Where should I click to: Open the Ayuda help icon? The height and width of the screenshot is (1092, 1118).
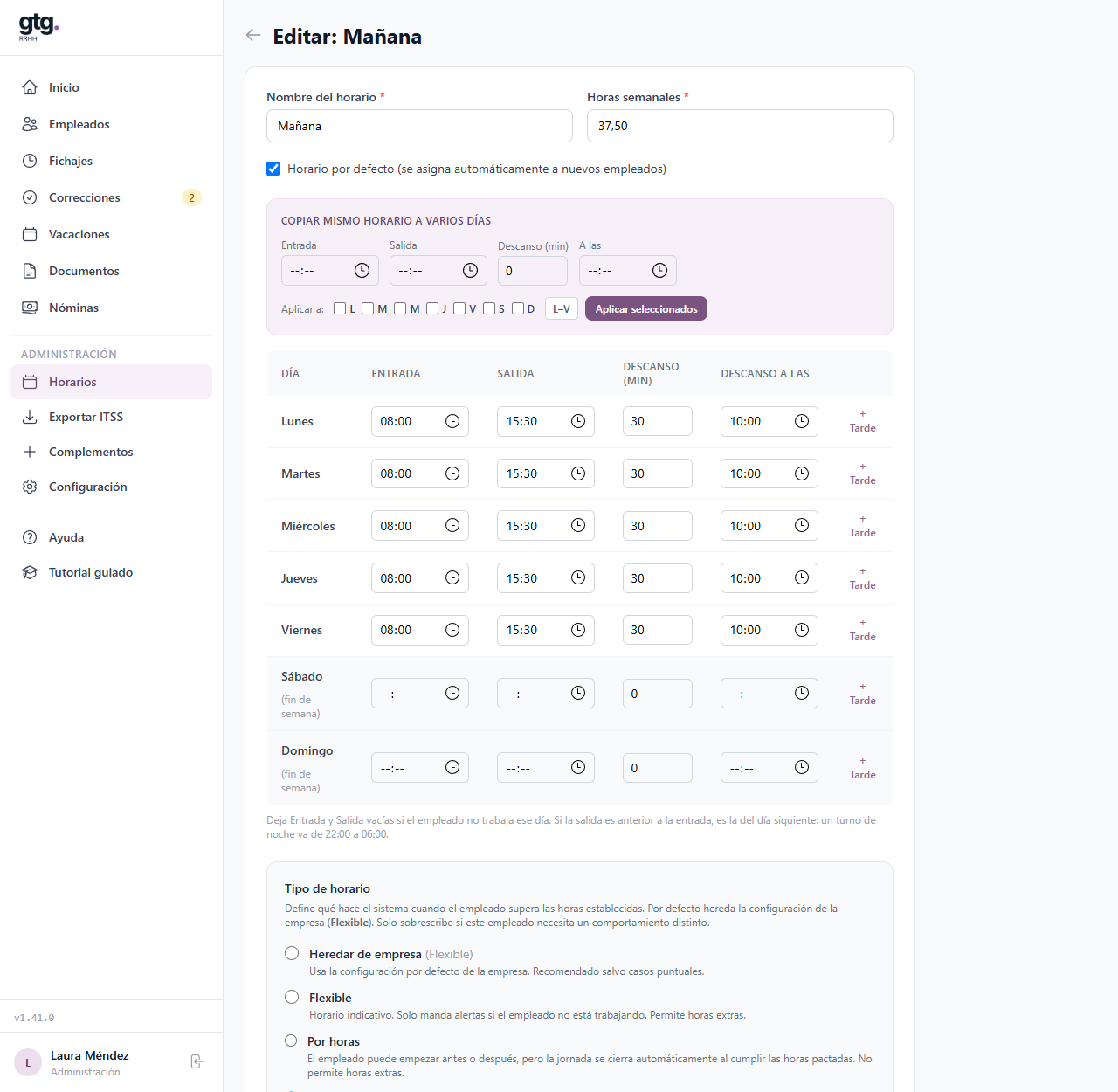pyautogui.click(x=30, y=537)
